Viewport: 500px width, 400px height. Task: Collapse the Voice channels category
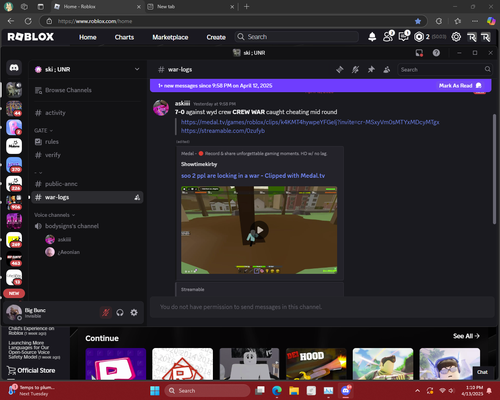point(54,215)
